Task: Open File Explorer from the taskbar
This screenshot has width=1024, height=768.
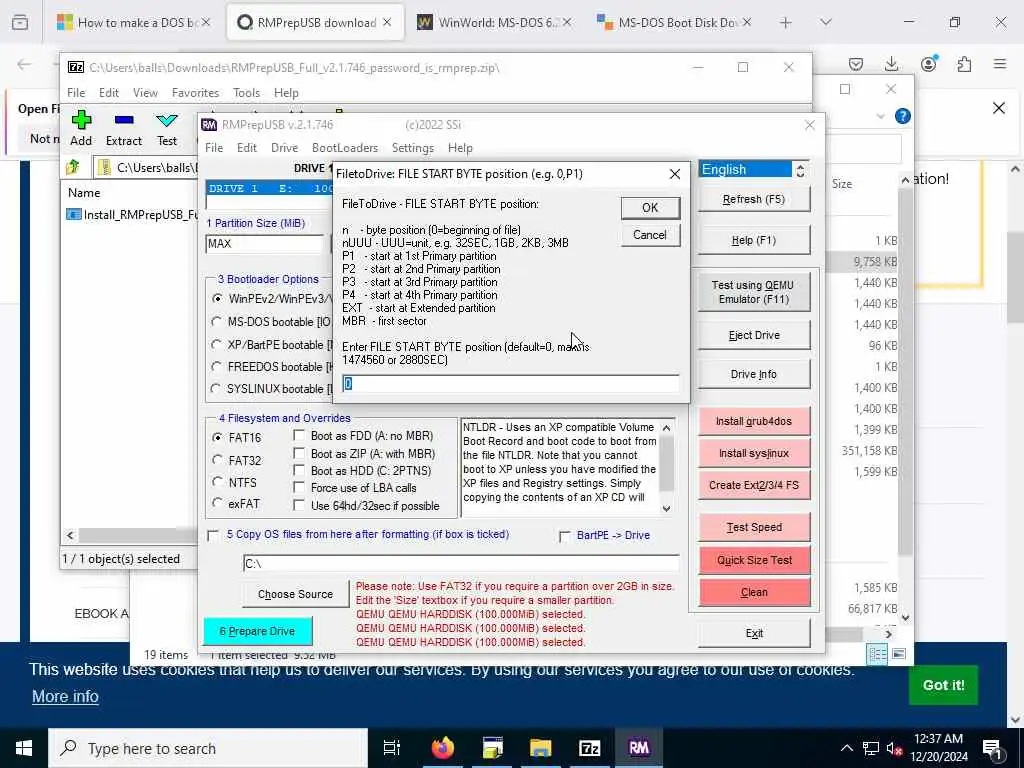Action: pyautogui.click(x=541, y=748)
